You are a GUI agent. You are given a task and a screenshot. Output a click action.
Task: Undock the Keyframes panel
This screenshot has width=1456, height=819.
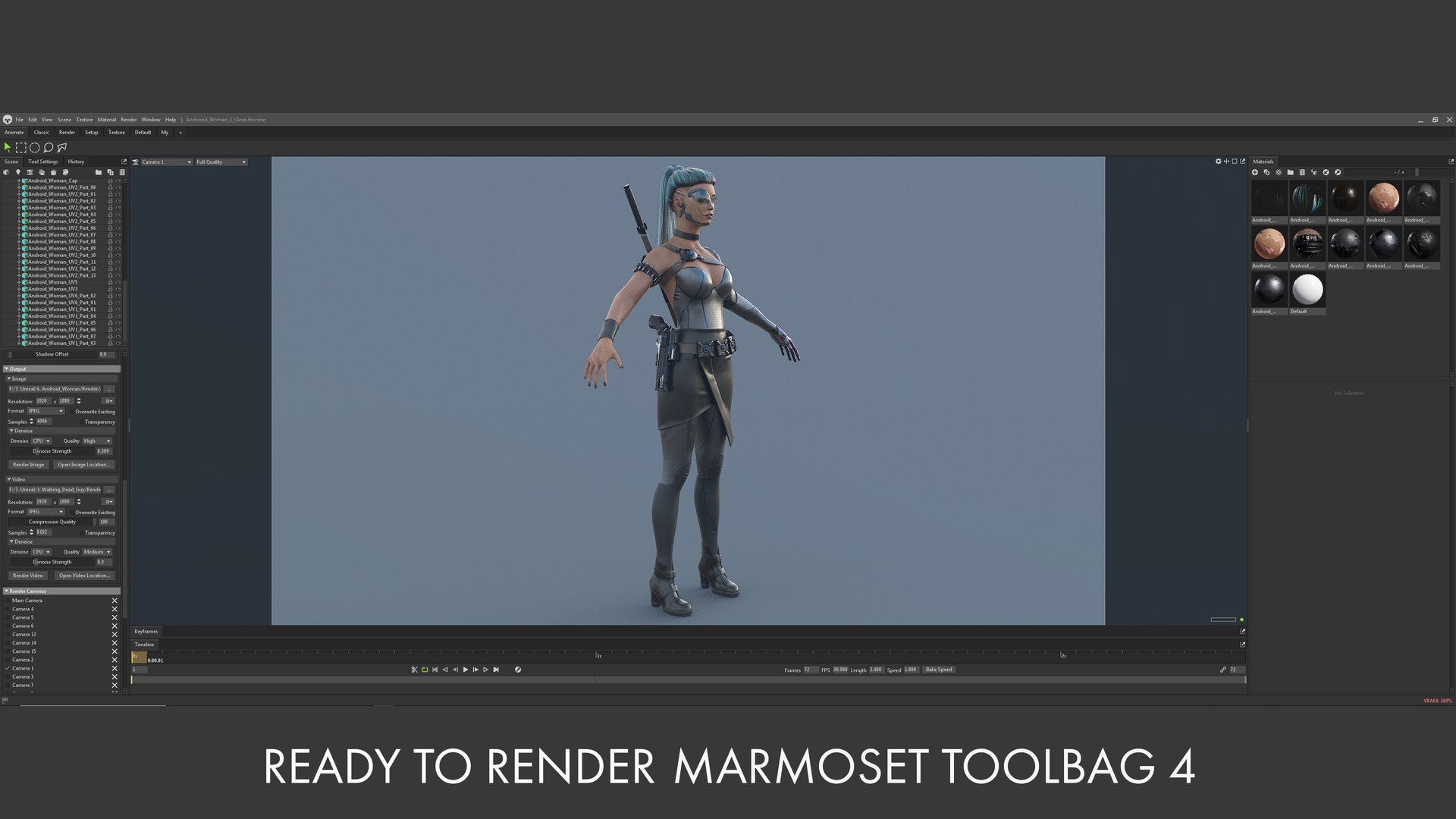click(1242, 631)
